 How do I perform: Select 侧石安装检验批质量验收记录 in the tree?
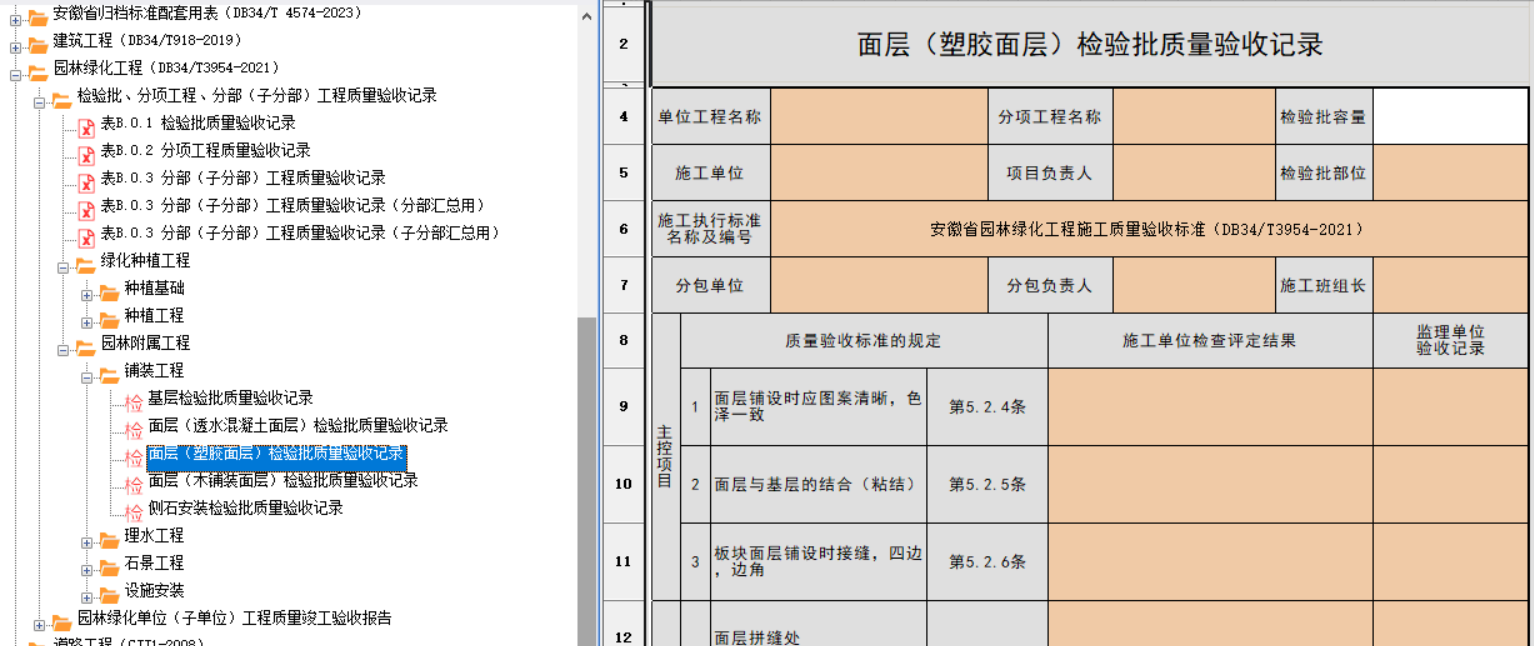pyautogui.click(x=246, y=508)
